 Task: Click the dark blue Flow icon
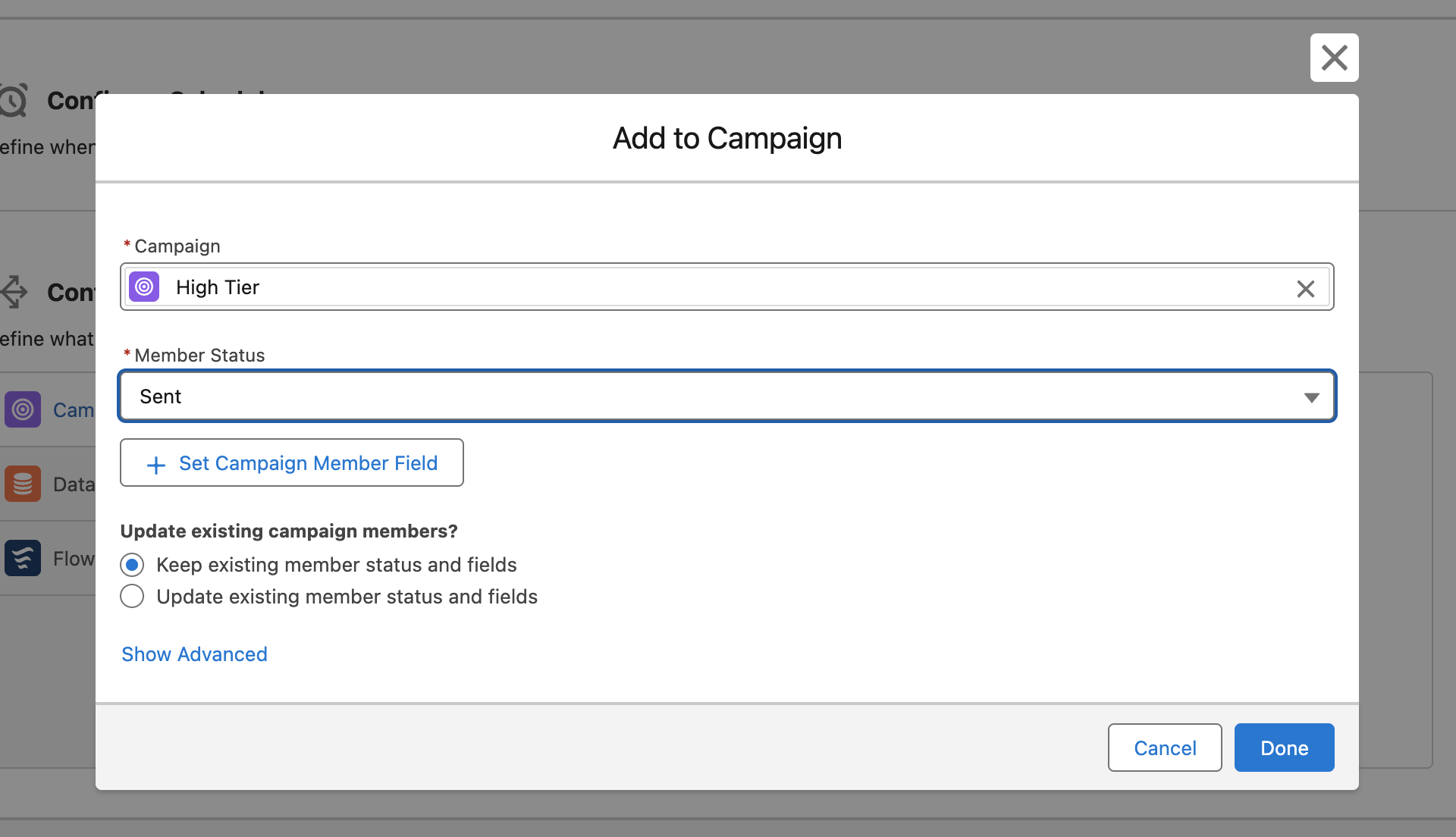[23, 559]
